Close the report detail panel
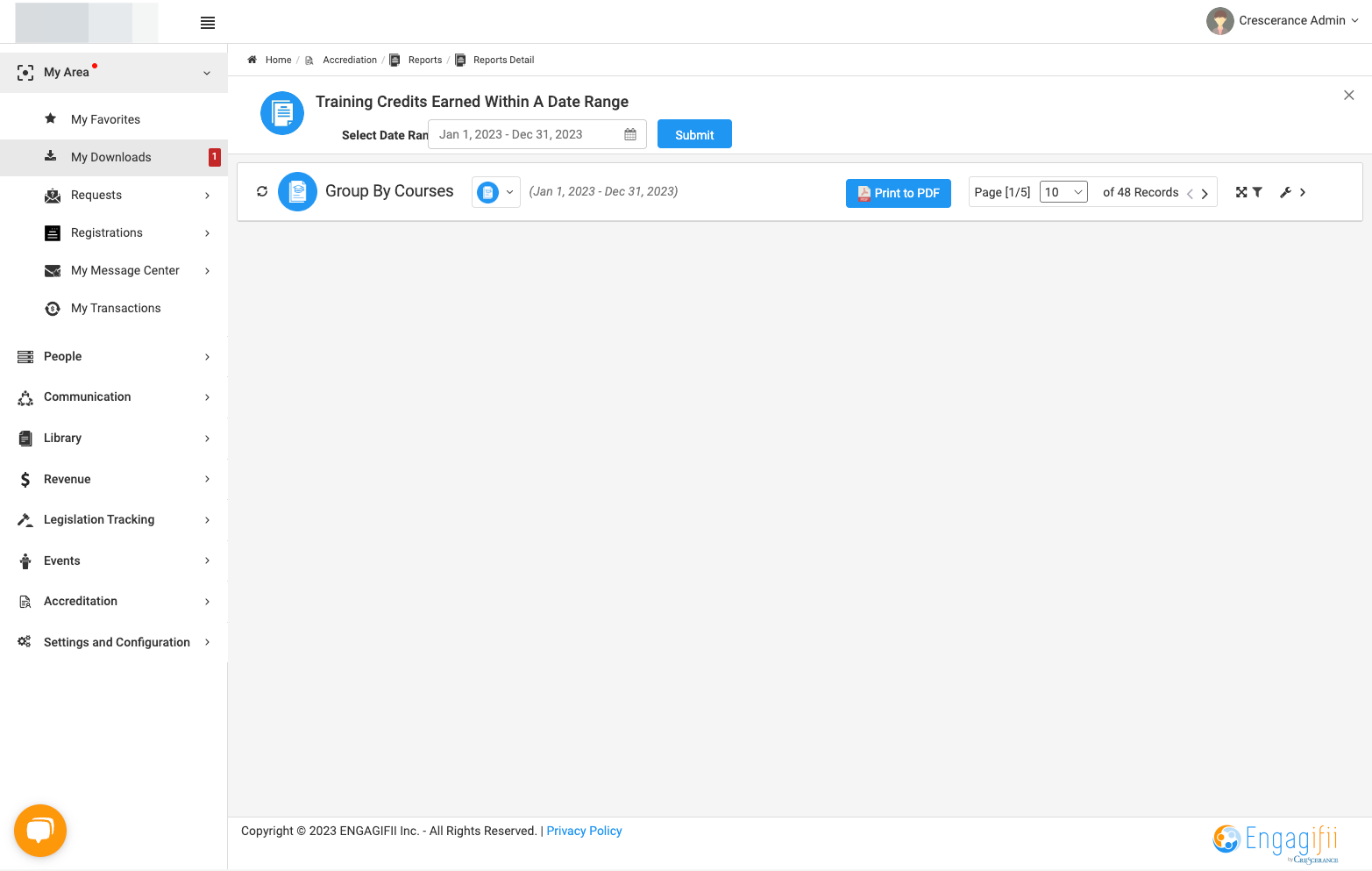The height and width of the screenshot is (871, 1372). (1349, 95)
